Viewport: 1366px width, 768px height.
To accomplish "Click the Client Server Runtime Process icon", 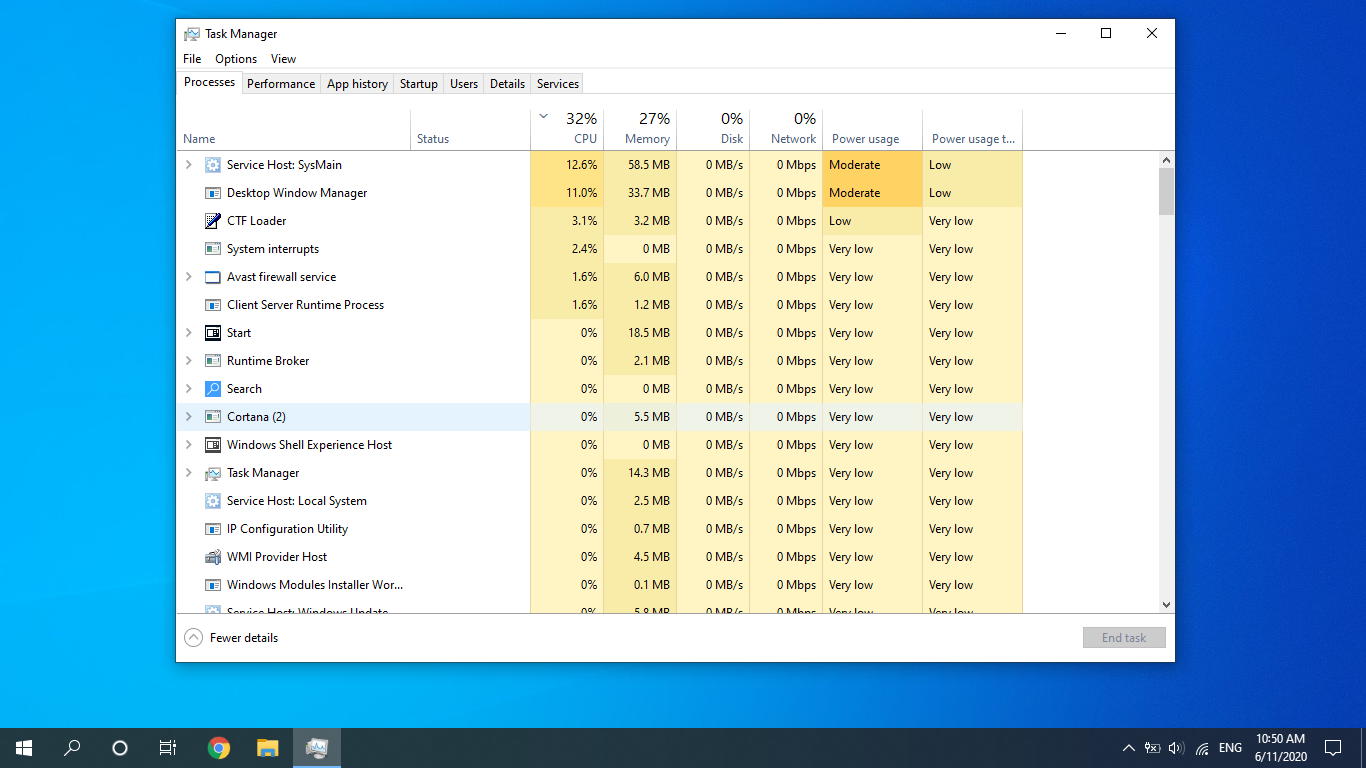I will click(212, 305).
